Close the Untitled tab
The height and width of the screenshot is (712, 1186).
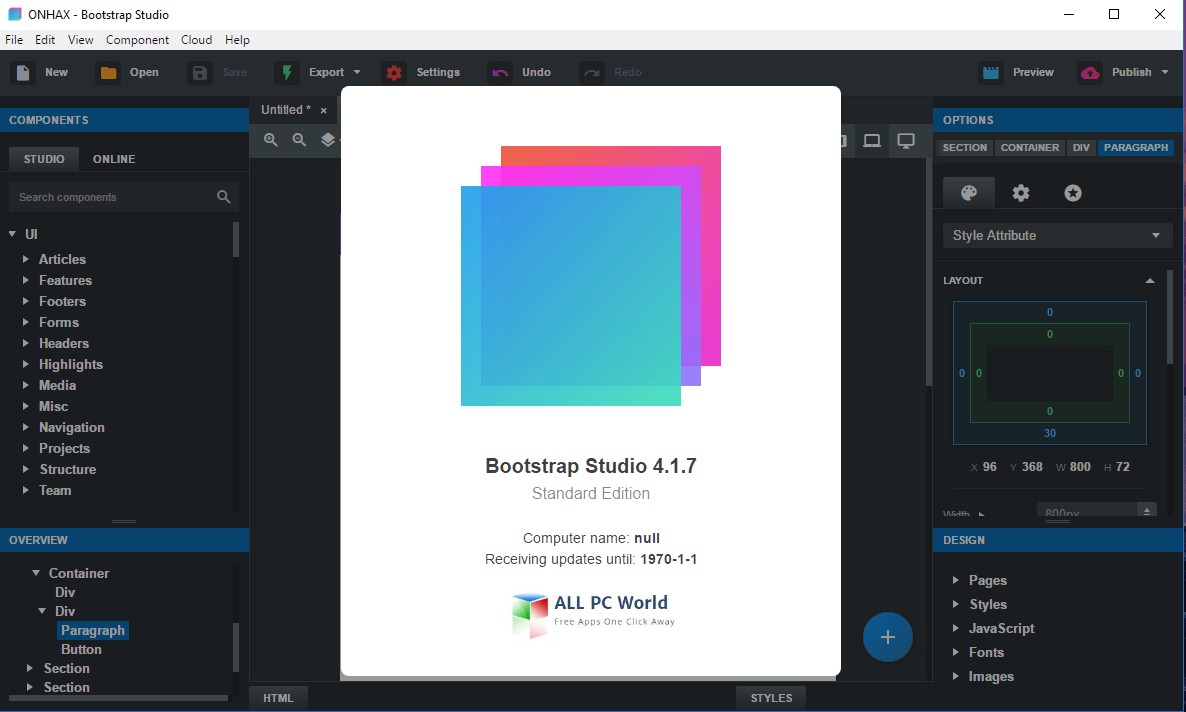click(x=324, y=110)
